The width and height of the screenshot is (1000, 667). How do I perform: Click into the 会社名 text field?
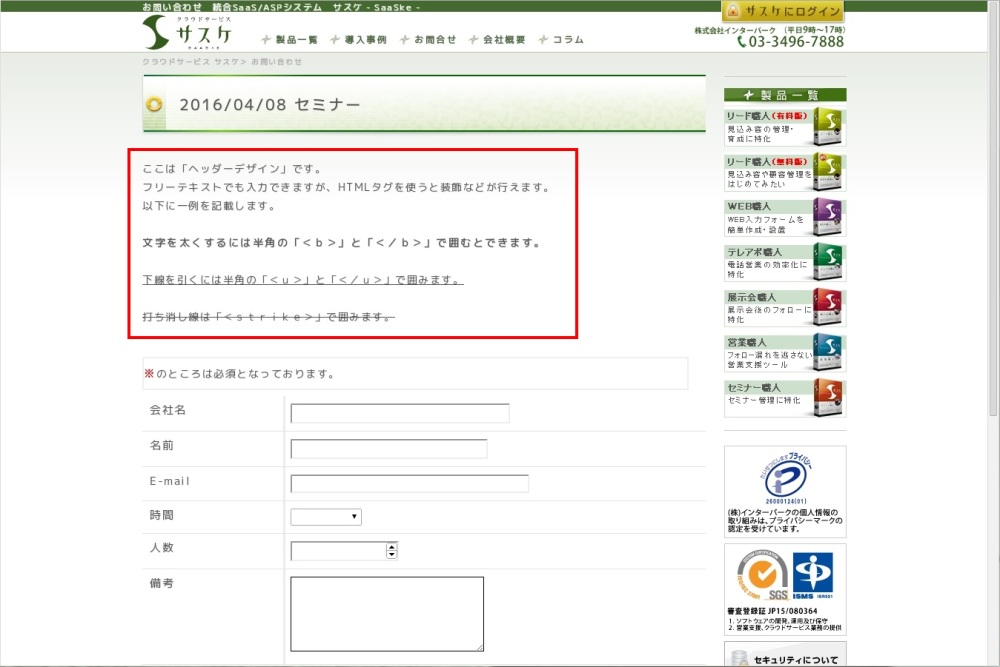399,413
